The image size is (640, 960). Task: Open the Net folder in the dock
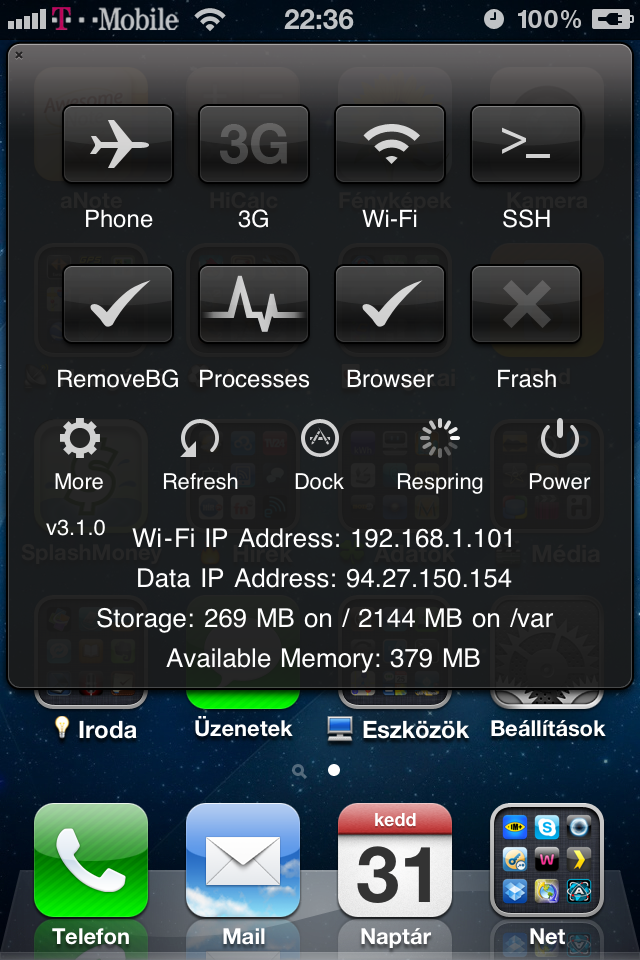pyautogui.click(x=547, y=860)
